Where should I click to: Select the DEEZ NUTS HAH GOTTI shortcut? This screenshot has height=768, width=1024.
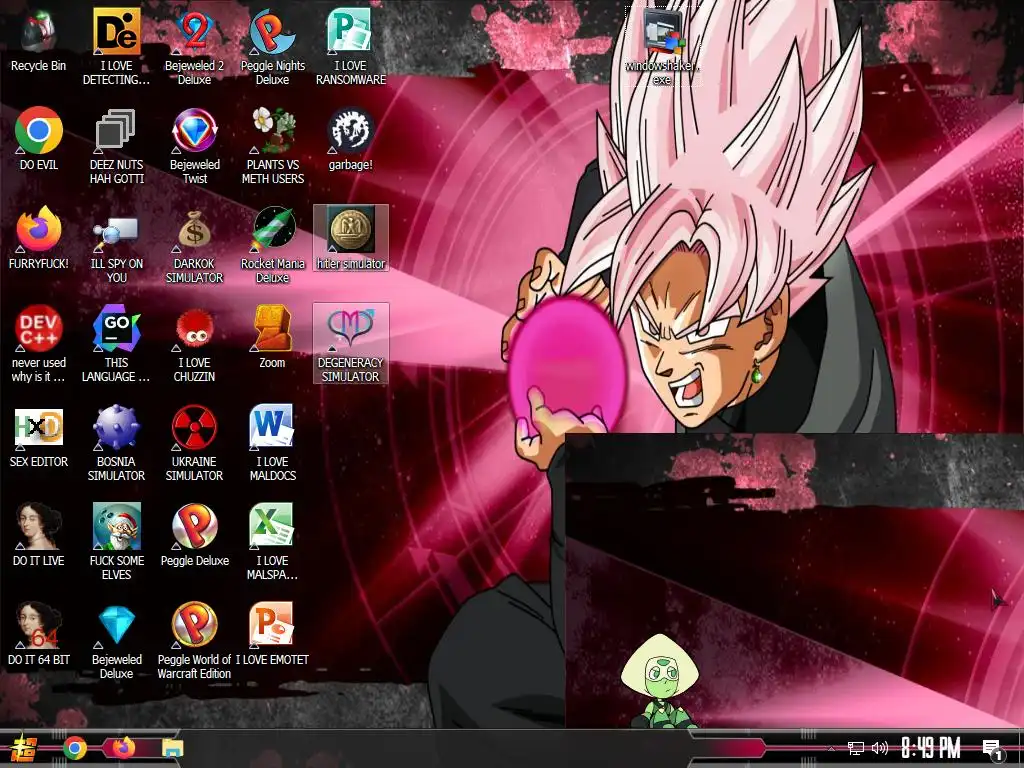[116, 146]
